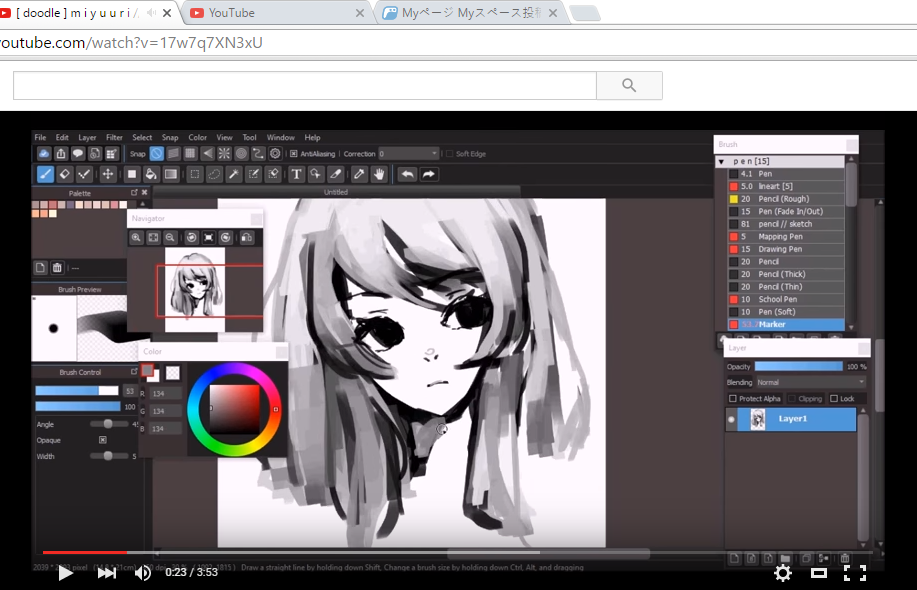This screenshot has width=917, height=590.
Task: Click the Layer1 thumbnail
Action: pyautogui.click(x=757, y=419)
